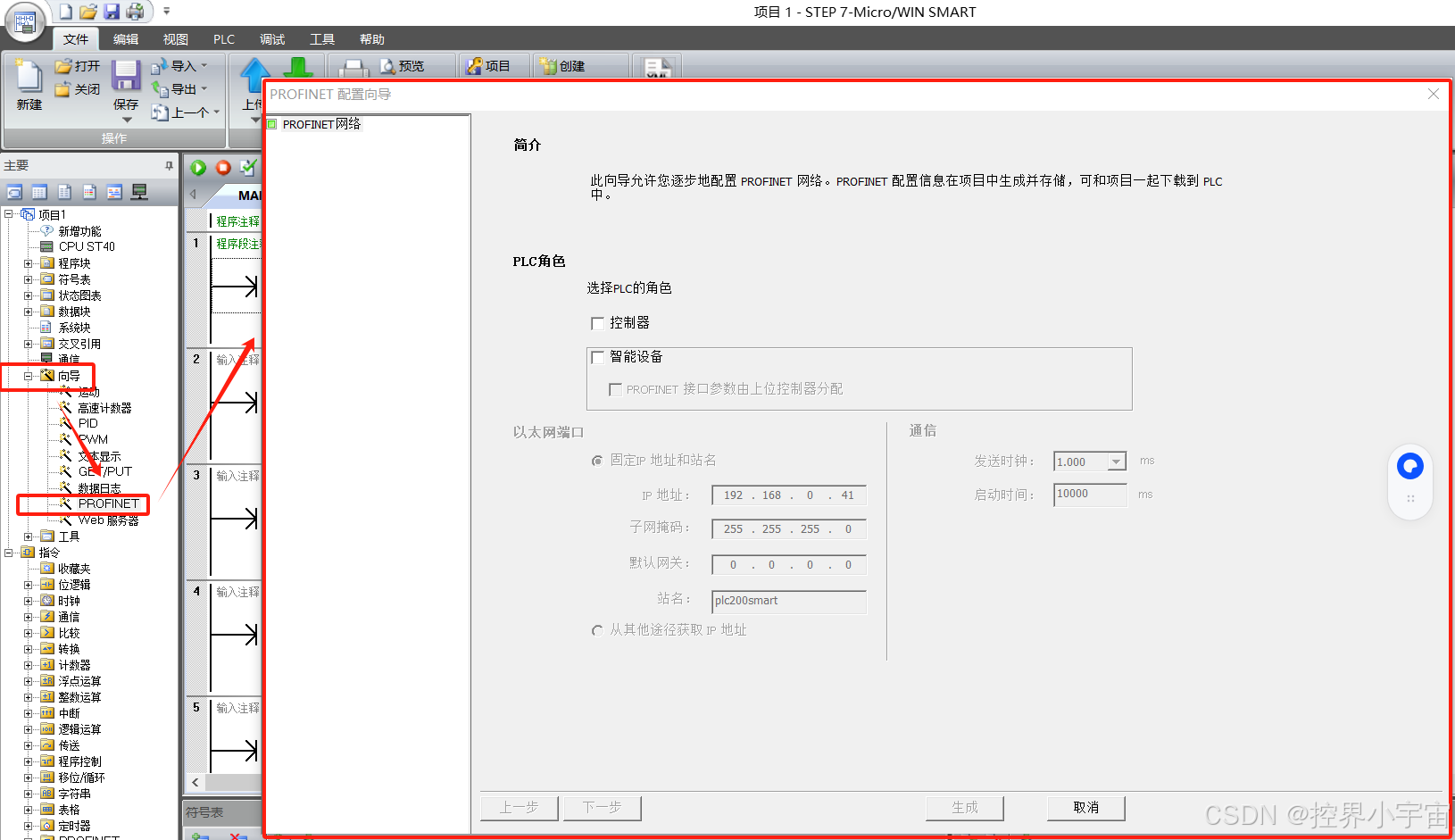Screen dimensions: 1455x840
Task: Run the PLC program
Action: [x=197, y=167]
